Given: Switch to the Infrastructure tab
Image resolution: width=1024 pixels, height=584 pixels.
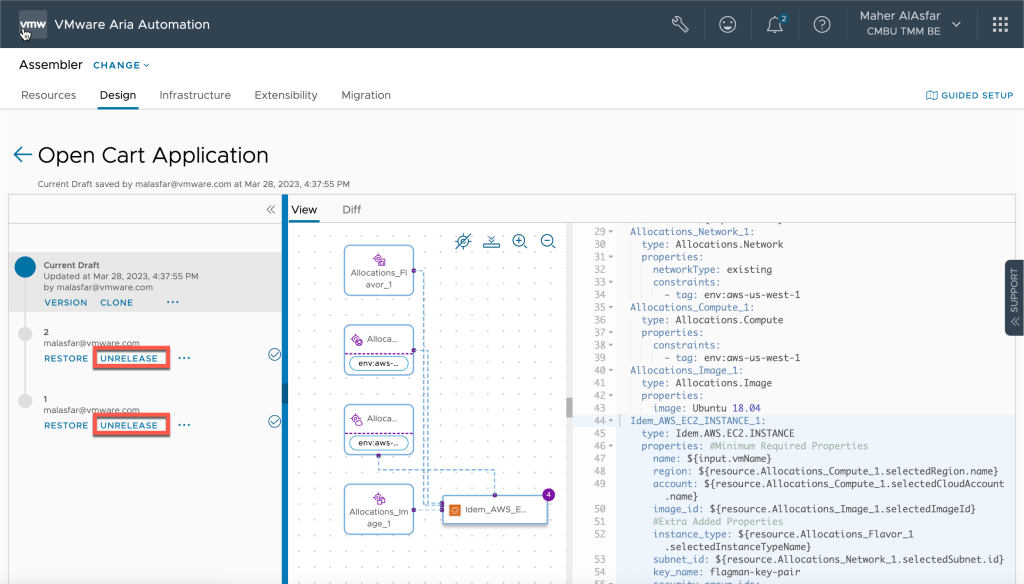Looking at the screenshot, I should click(195, 95).
